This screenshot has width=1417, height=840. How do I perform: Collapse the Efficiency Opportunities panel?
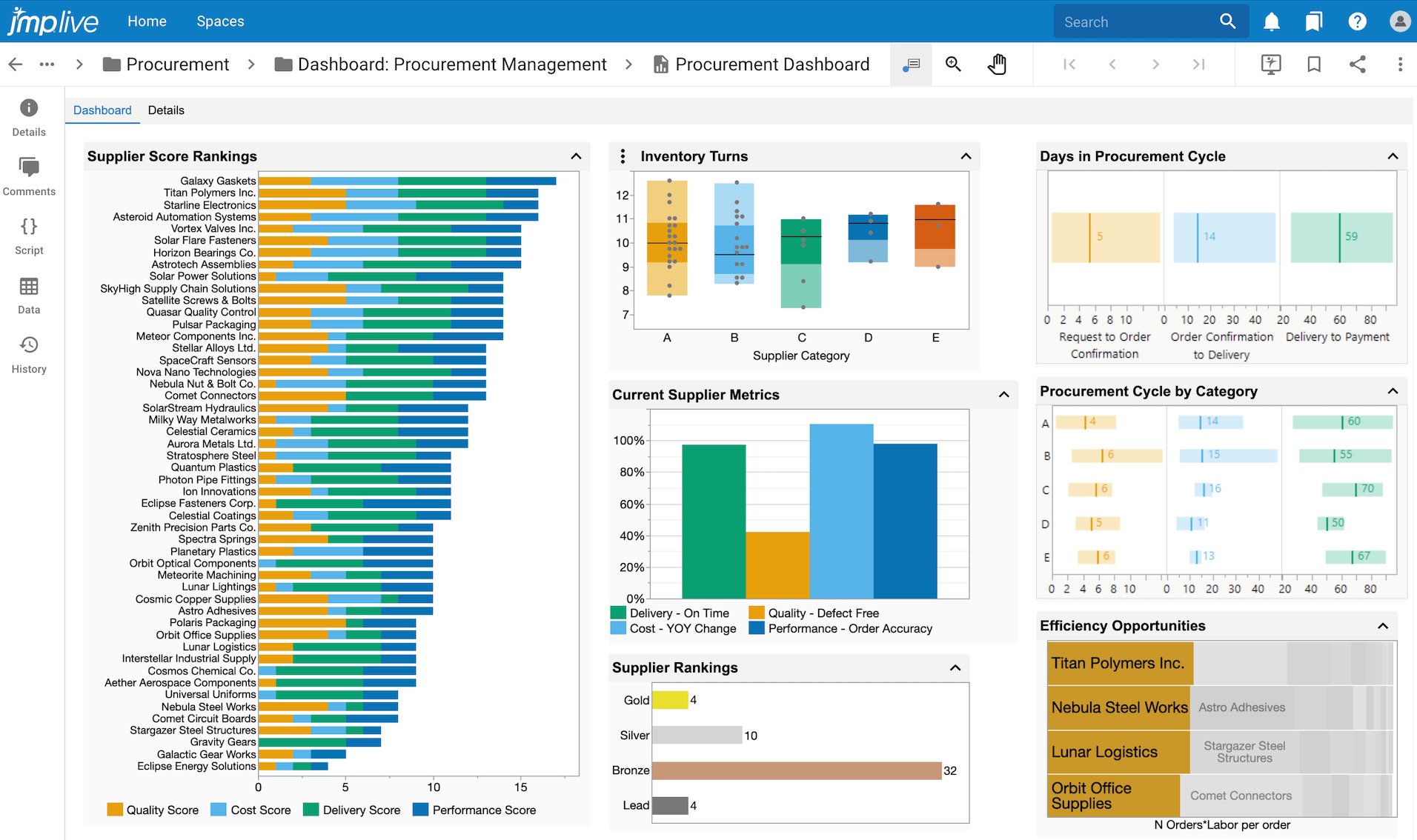click(x=1382, y=626)
